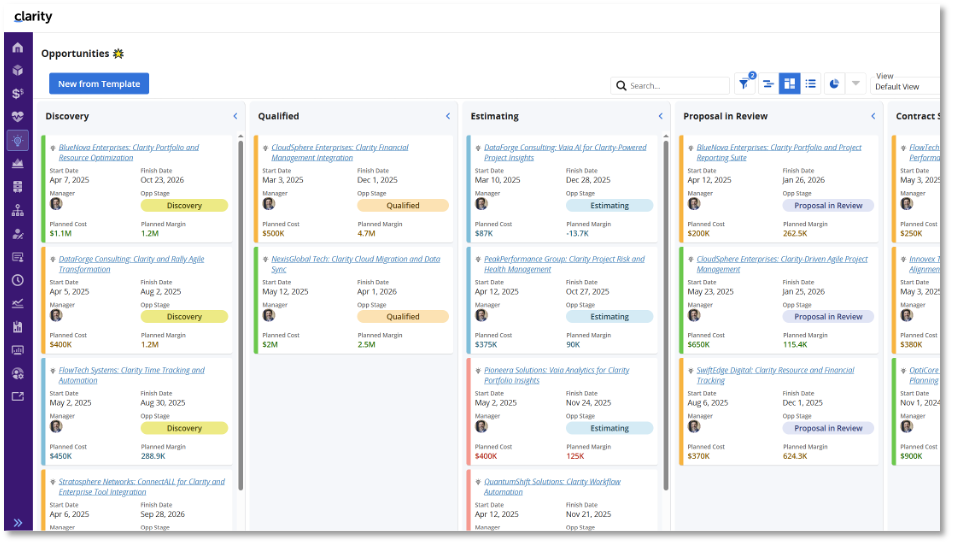954x544 pixels.
Task: Open the filter funnel icon
Action: point(745,84)
